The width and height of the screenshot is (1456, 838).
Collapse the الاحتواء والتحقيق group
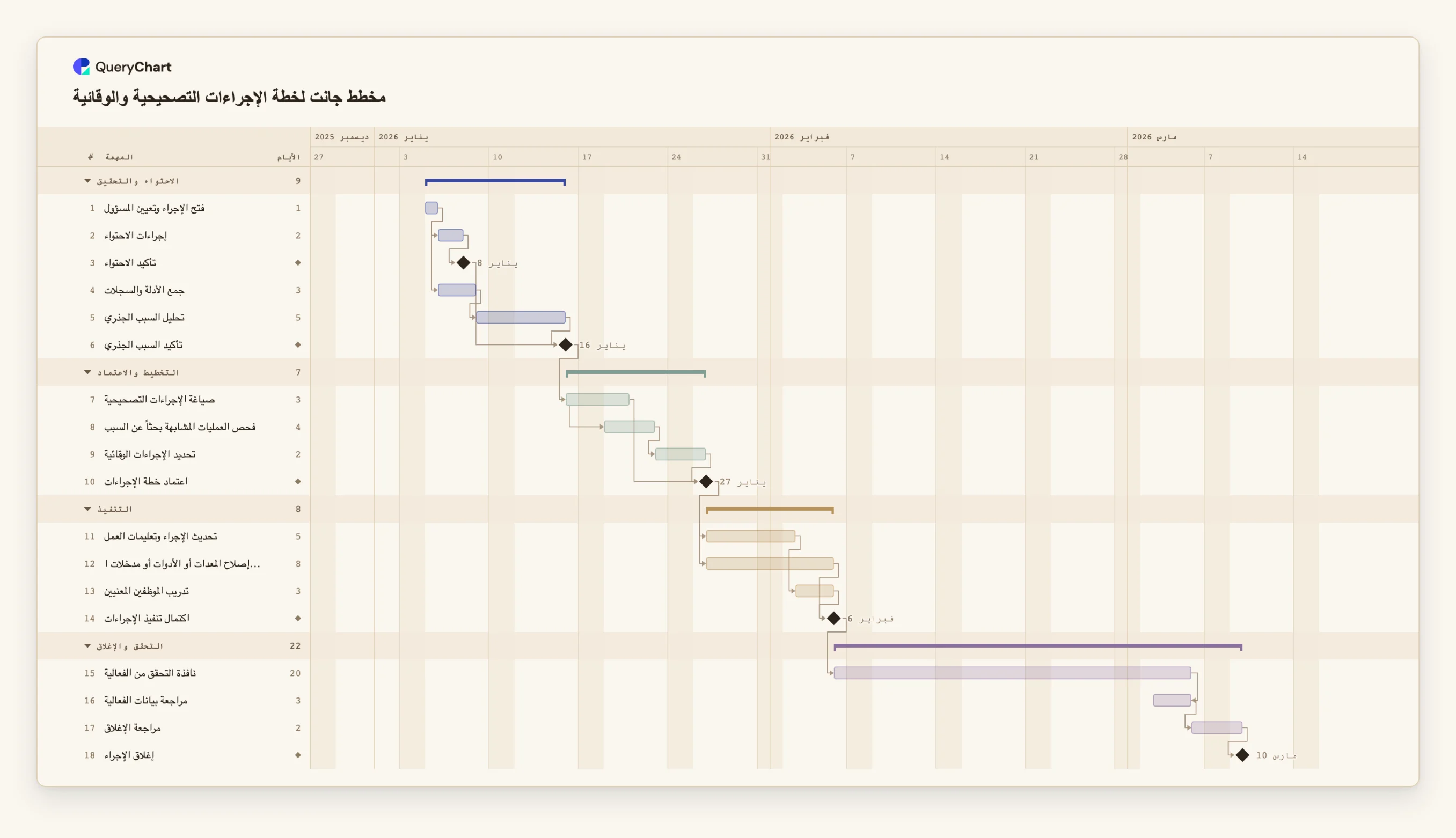point(87,181)
